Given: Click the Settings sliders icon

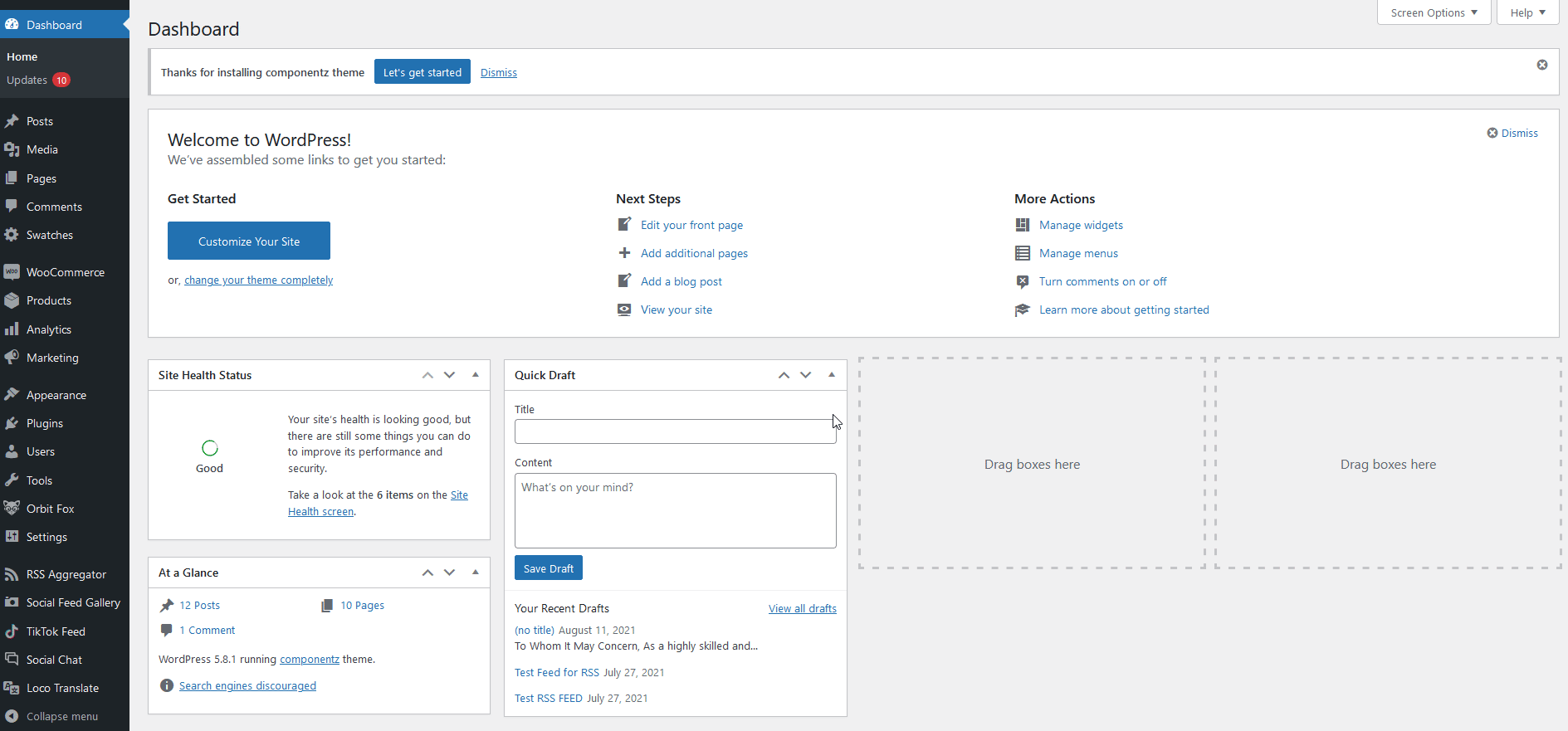Looking at the screenshot, I should click(12, 537).
